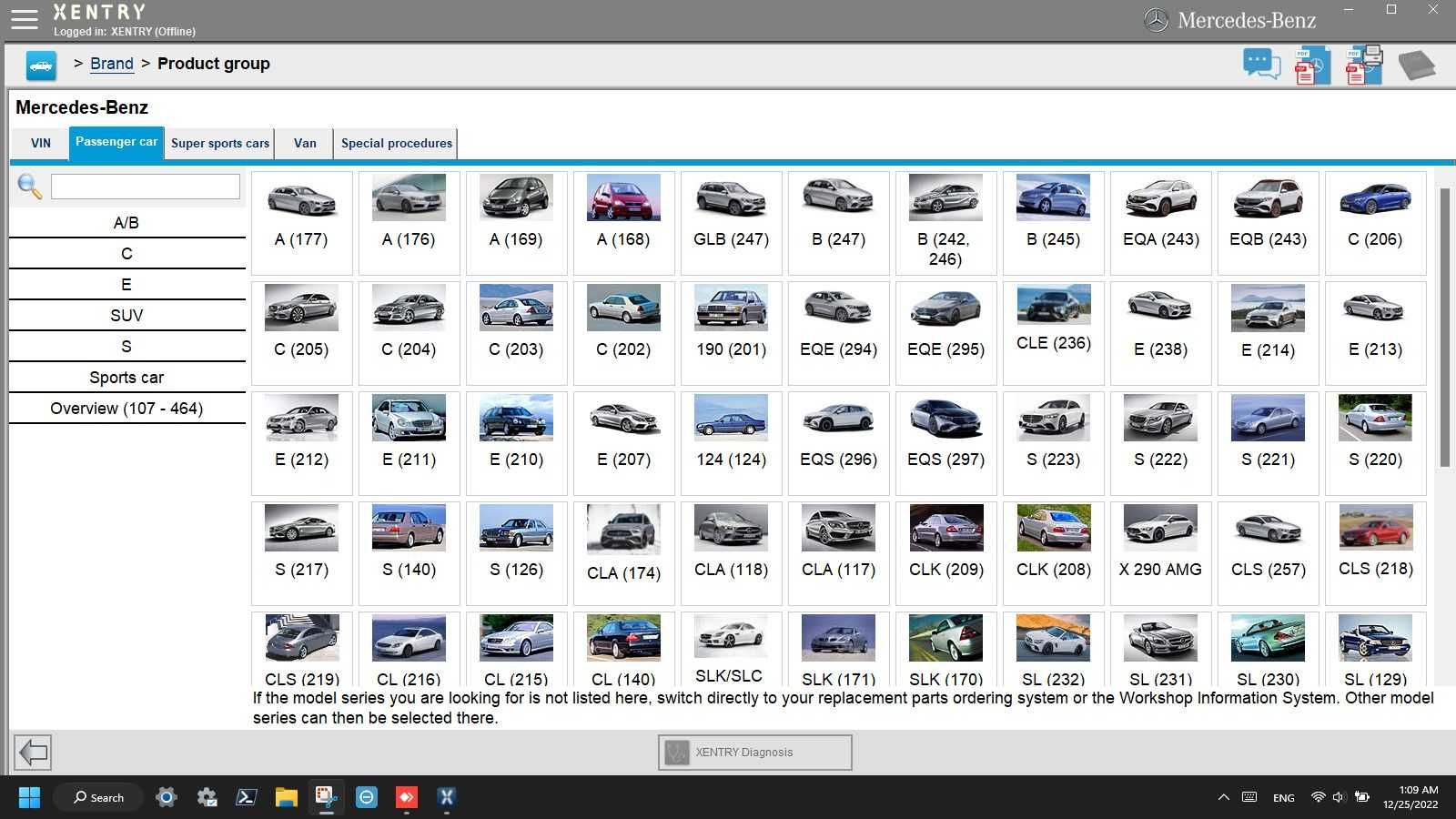This screenshot has width=1456, height=819.
Task: Select the X 290 AMG model
Action: coord(1160,553)
